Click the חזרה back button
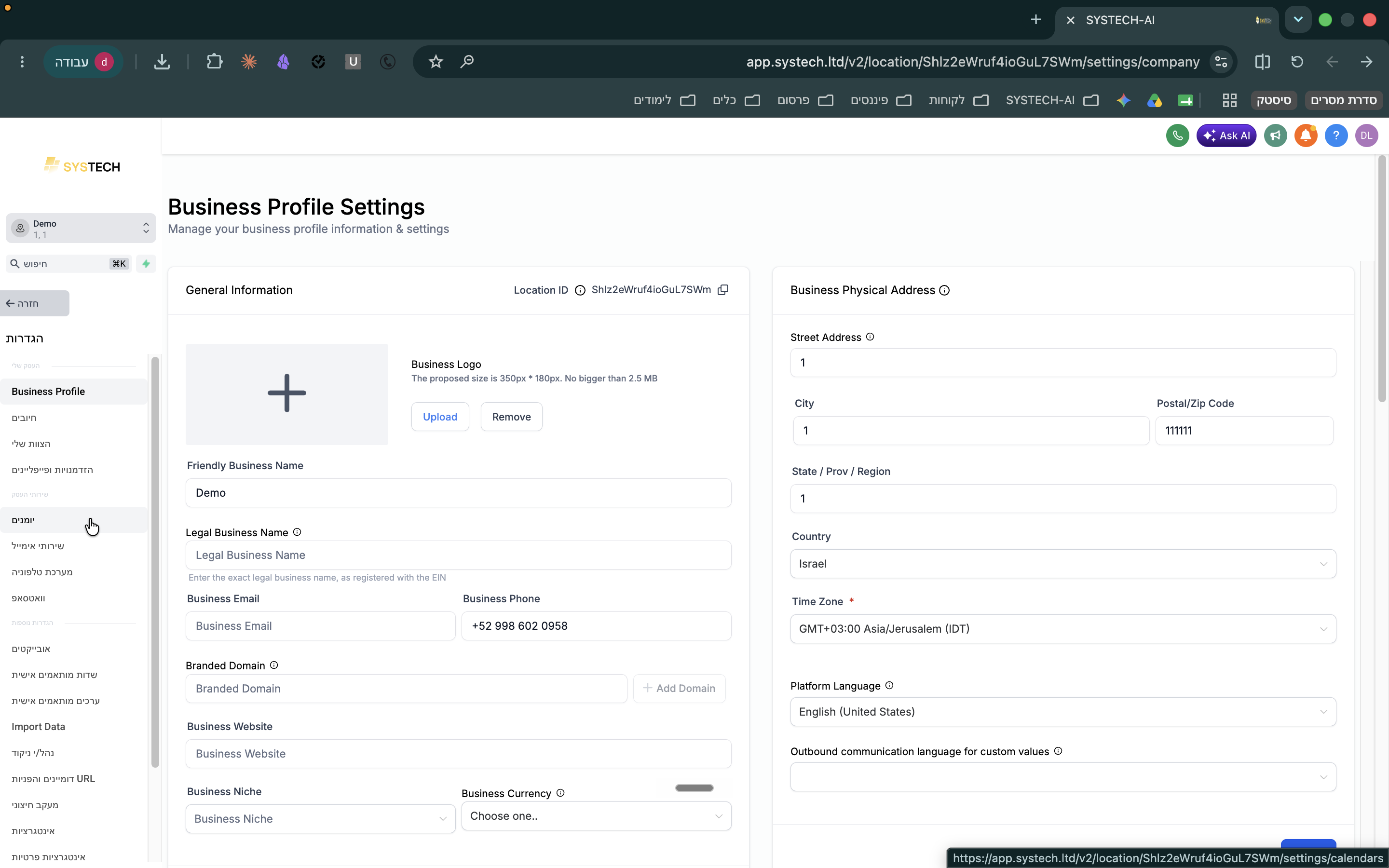Viewport: 1389px width, 868px height. pyautogui.click(x=34, y=303)
